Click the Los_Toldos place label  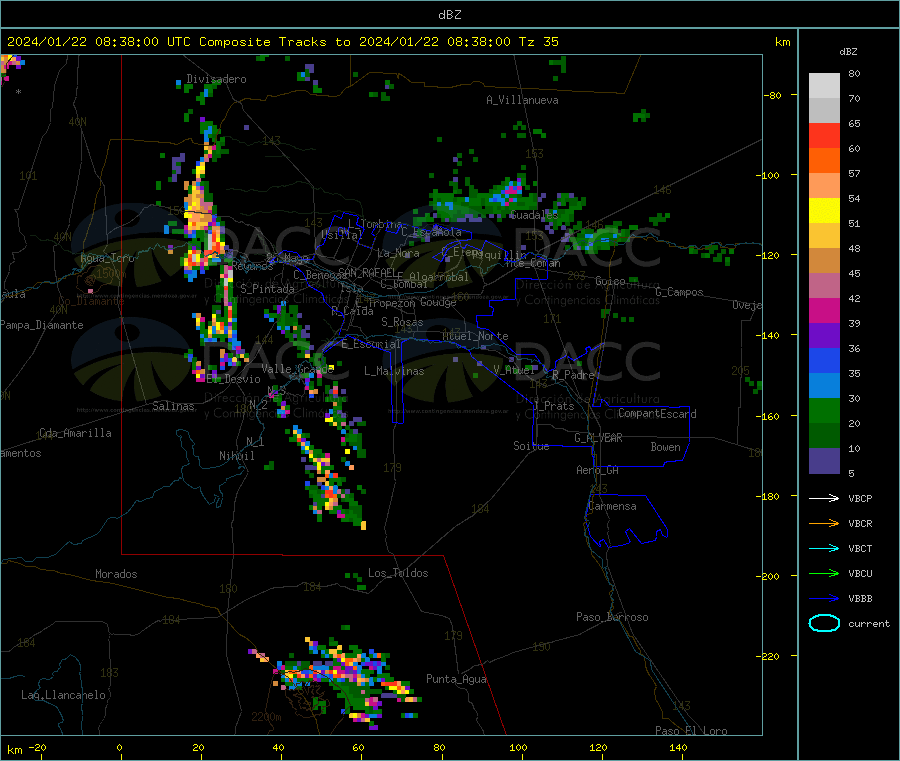pyautogui.click(x=398, y=573)
